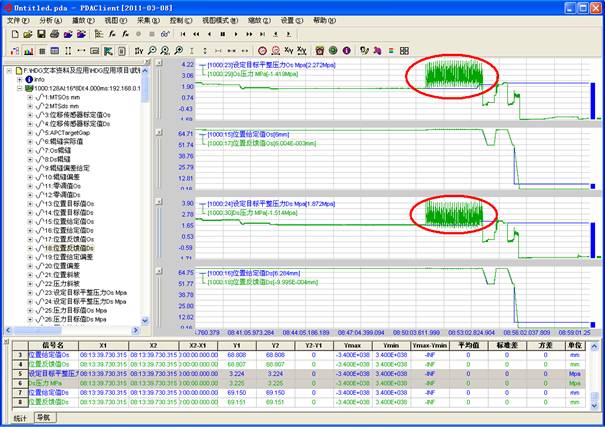Switch to the 统计 tab

[20, 416]
